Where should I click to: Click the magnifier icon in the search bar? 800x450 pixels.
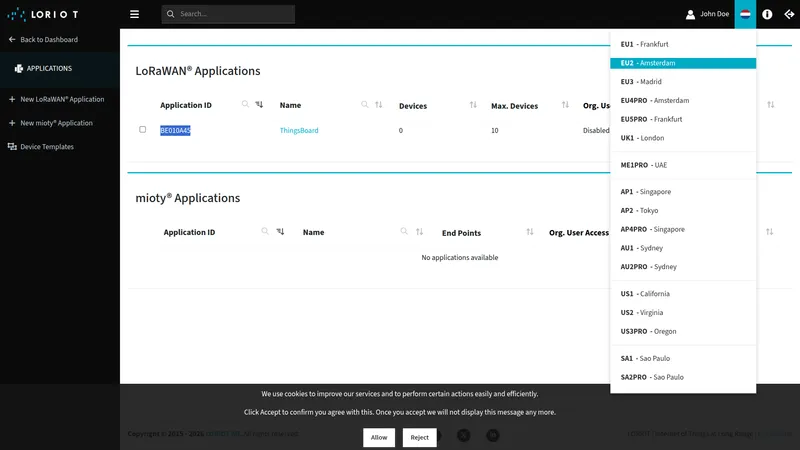point(170,14)
